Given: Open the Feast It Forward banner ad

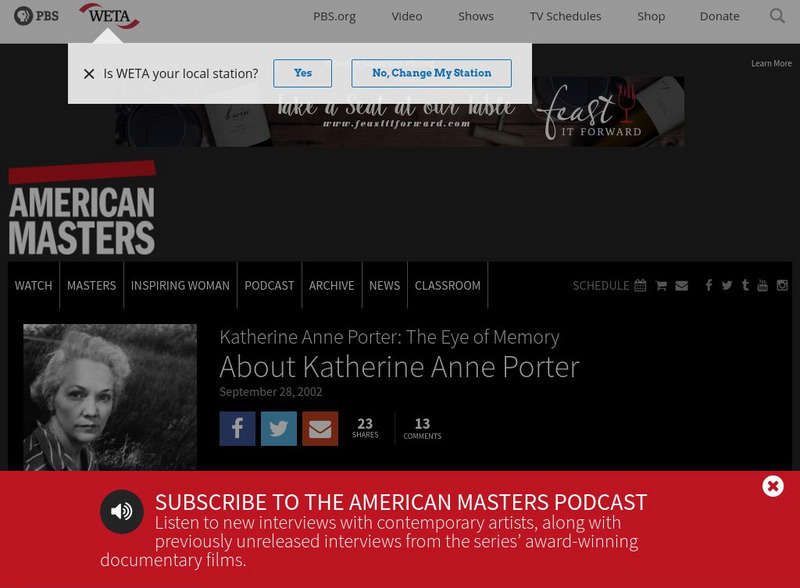Looking at the screenshot, I should (x=400, y=112).
